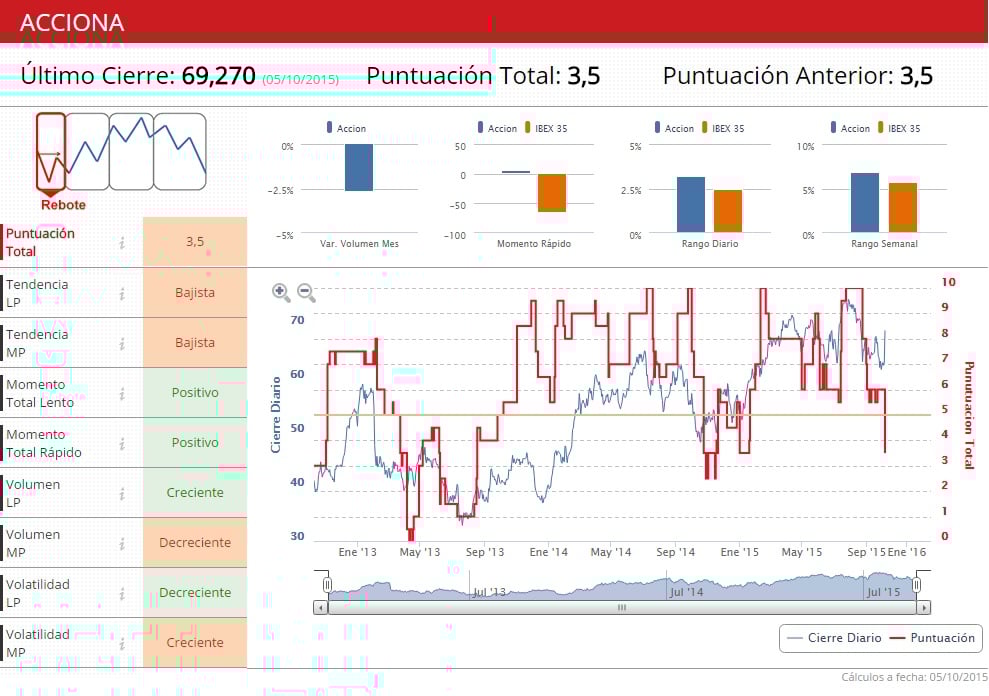This screenshot has width=989, height=696.
Task: Click the Ene '14 label on chart x-axis
Action: (548, 552)
